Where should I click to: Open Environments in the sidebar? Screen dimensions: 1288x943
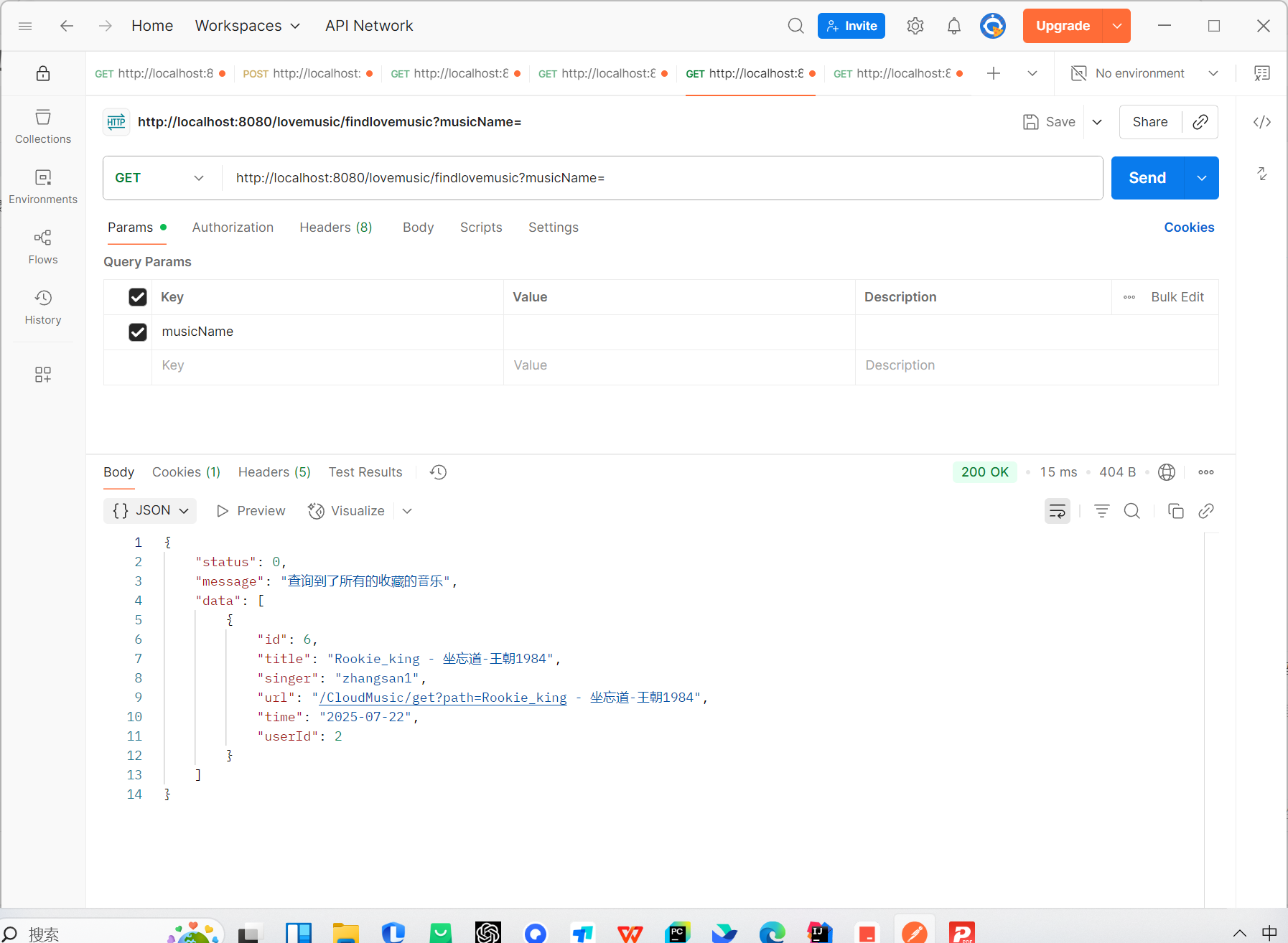(x=43, y=187)
